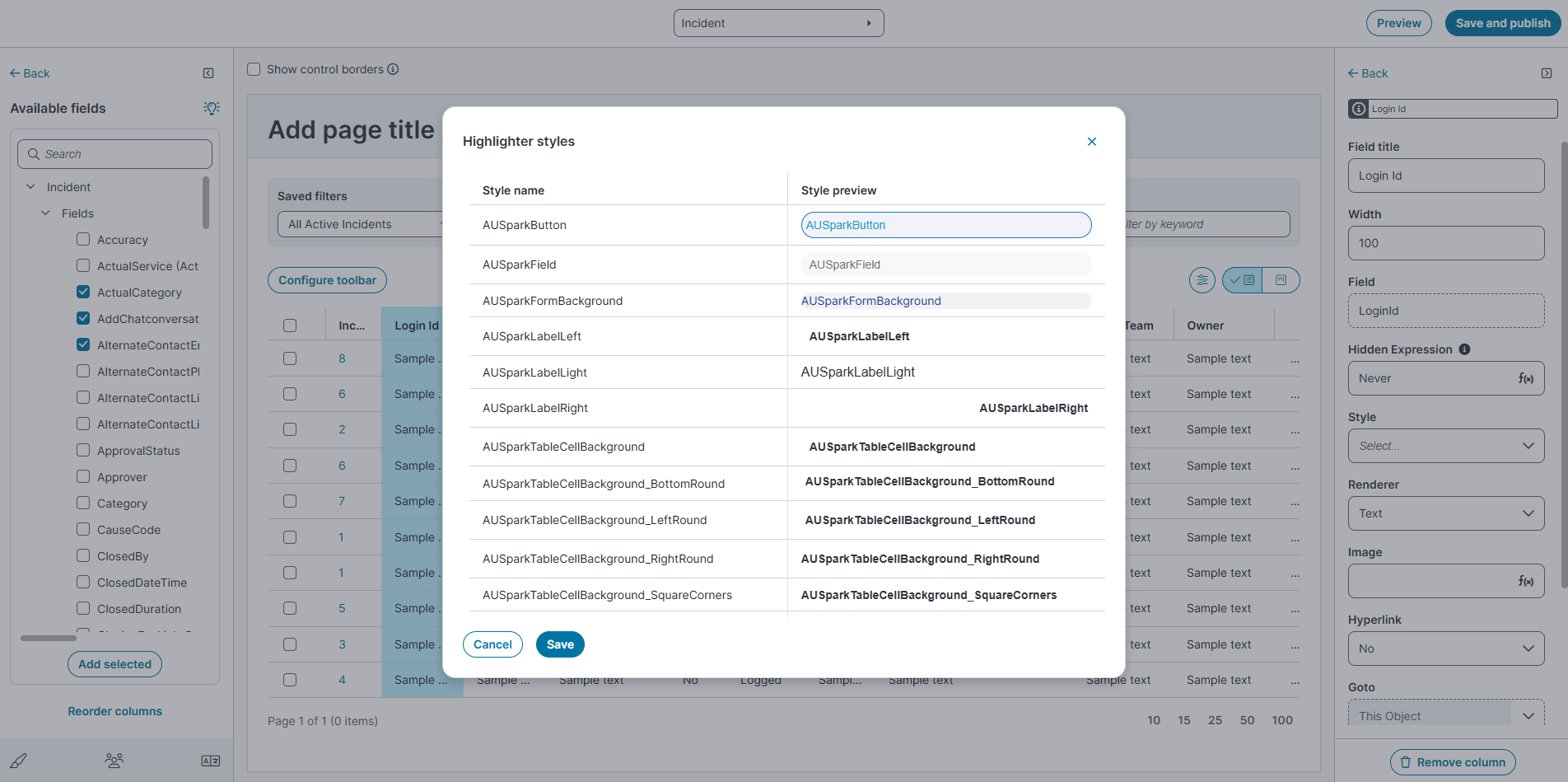Check the Approver field checkbox
The image size is (1568, 782).
83,476
